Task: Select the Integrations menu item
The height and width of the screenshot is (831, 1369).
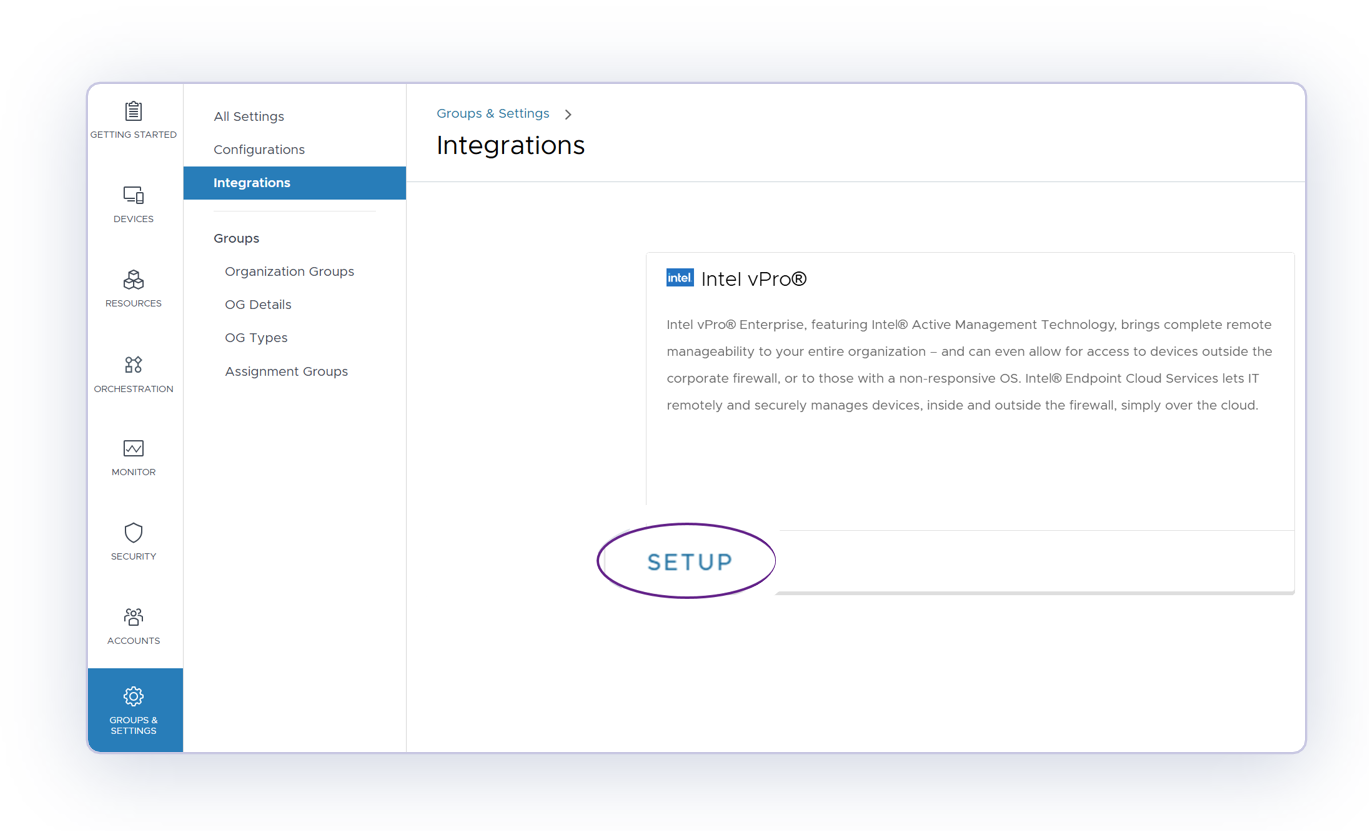Action: pyautogui.click(x=252, y=183)
